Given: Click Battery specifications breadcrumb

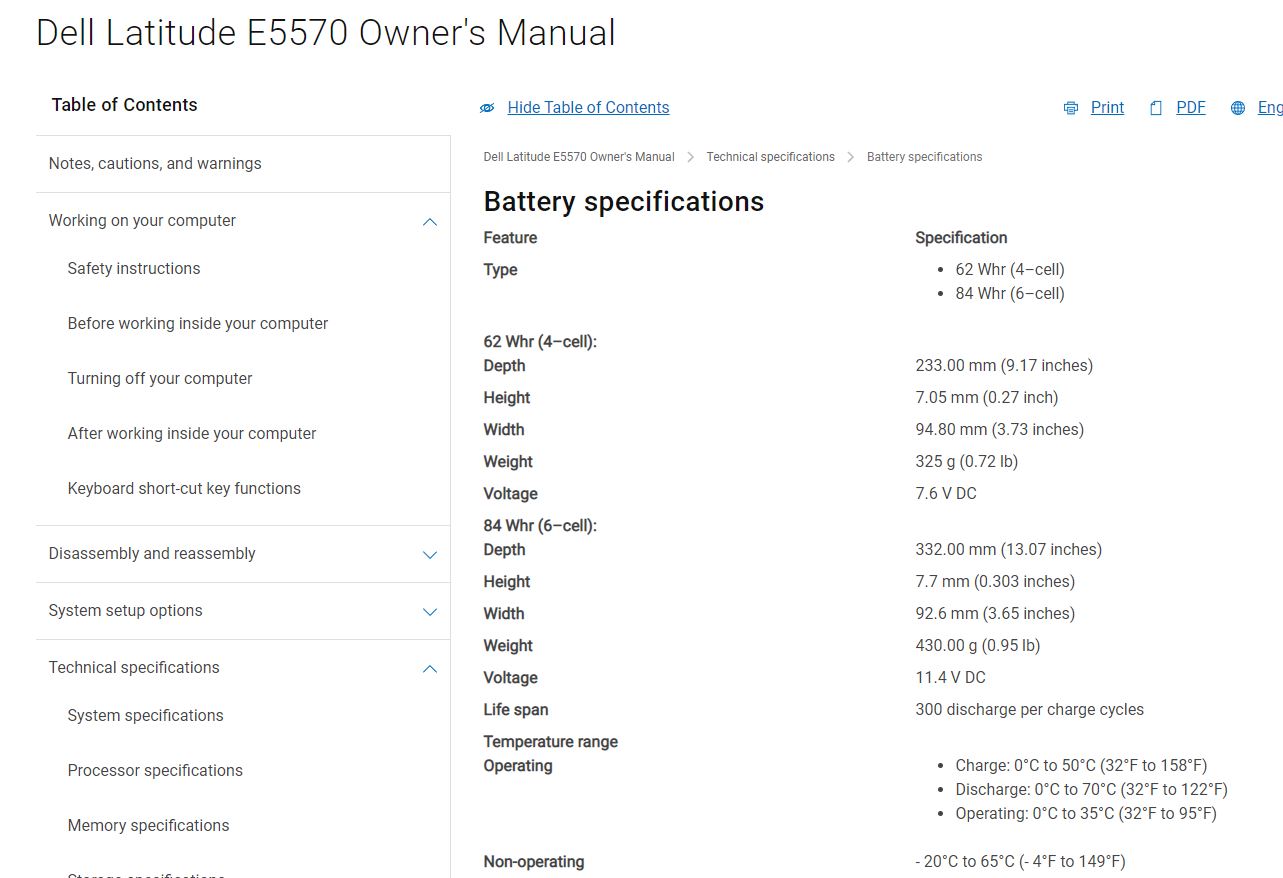Looking at the screenshot, I should click(x=924, y=157).
